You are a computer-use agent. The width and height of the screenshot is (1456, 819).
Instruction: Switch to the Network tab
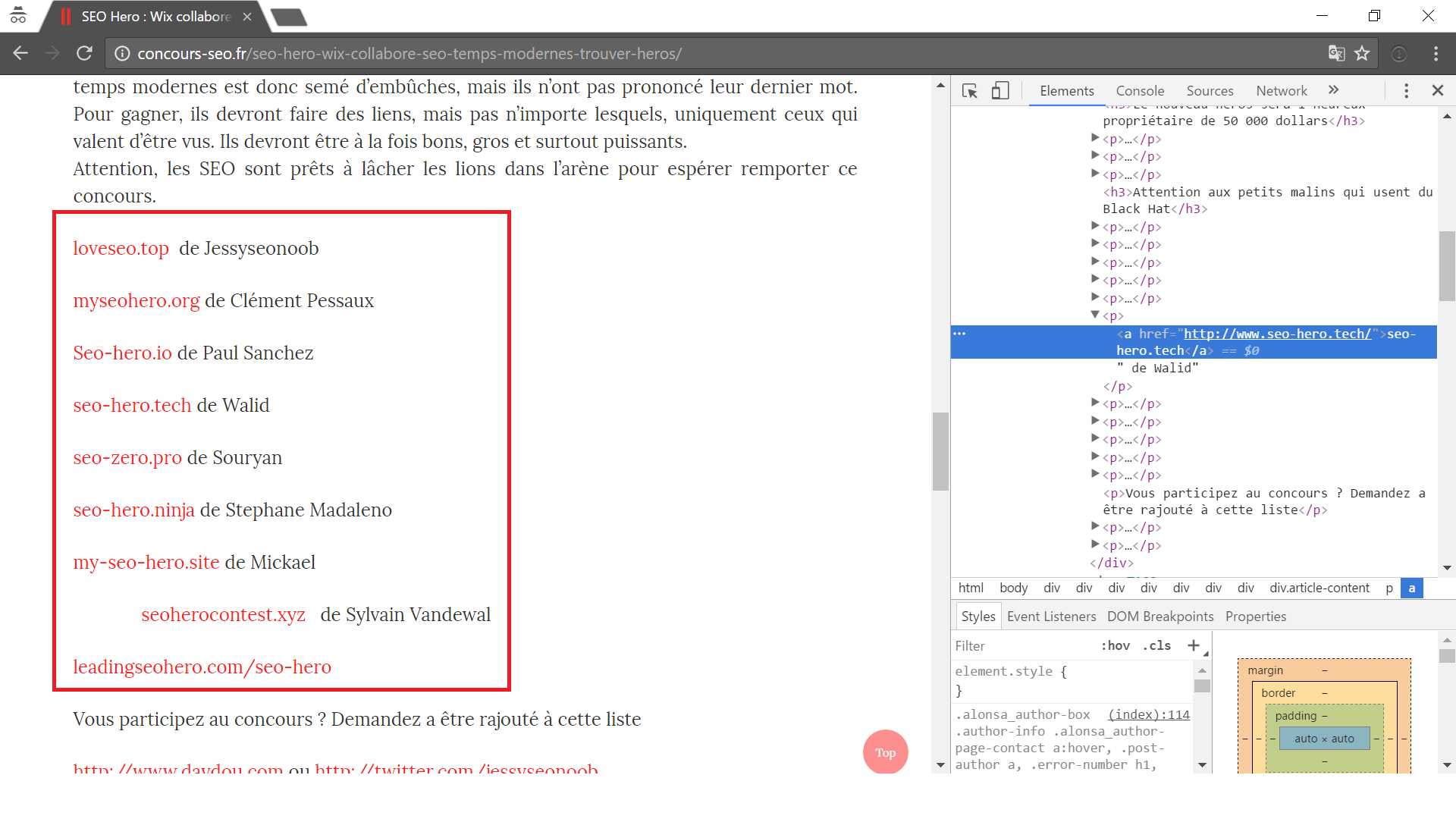(x=1282, y=91)
